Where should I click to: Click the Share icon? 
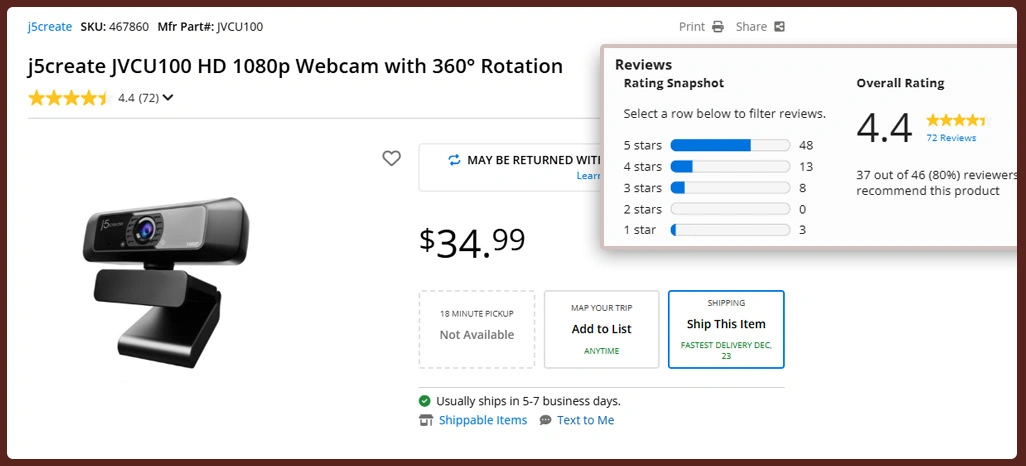tap(780, 27)
